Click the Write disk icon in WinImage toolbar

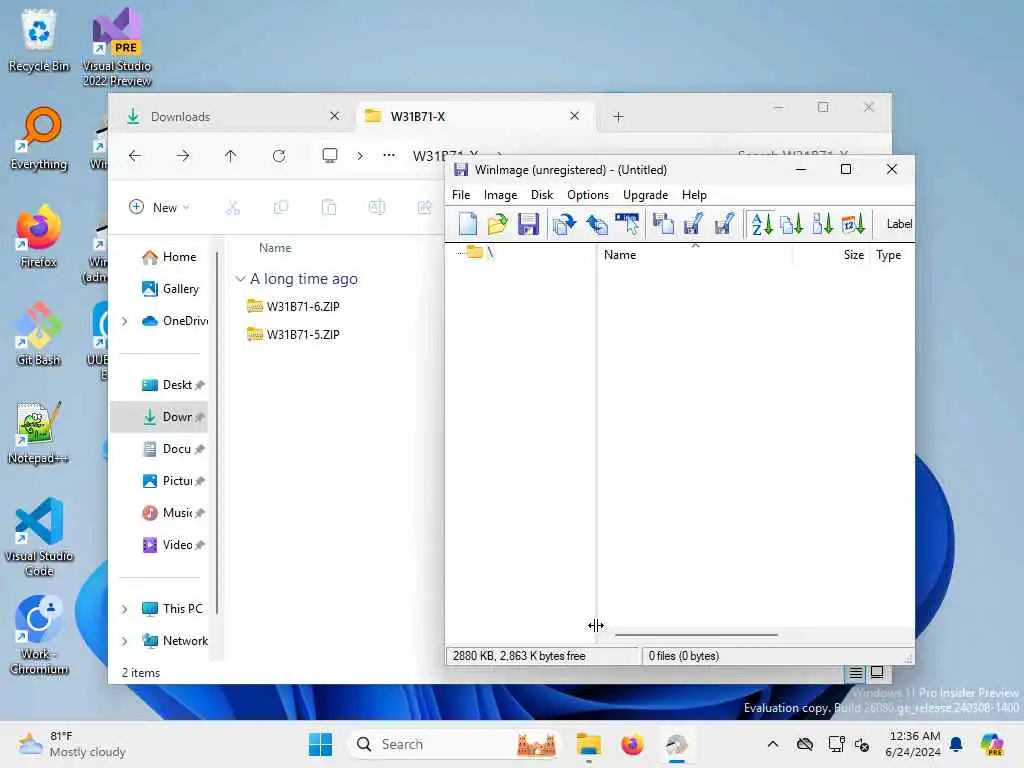[x=694, y=224]
